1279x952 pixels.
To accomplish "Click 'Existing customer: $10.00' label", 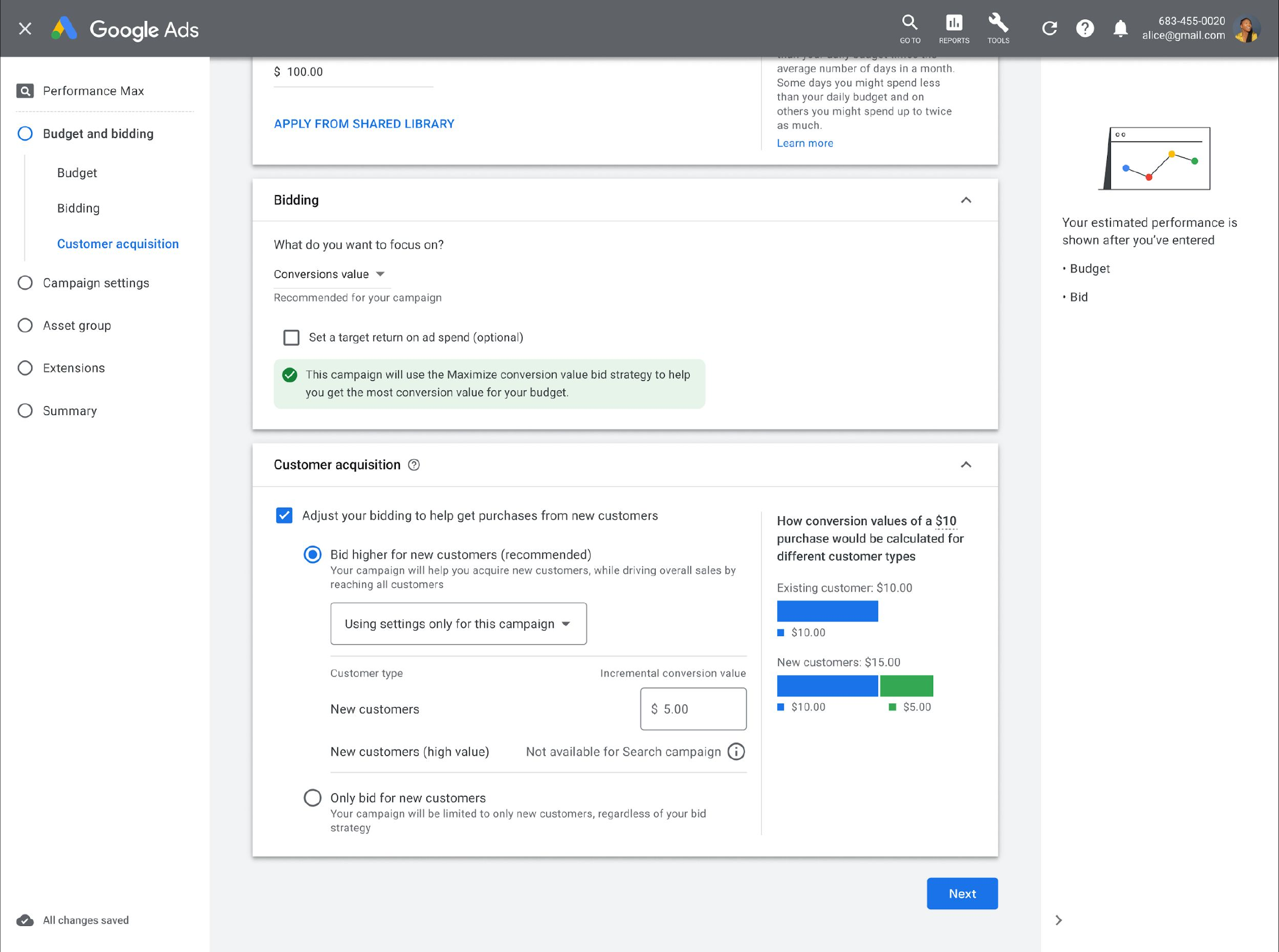I will pos(845,588).
